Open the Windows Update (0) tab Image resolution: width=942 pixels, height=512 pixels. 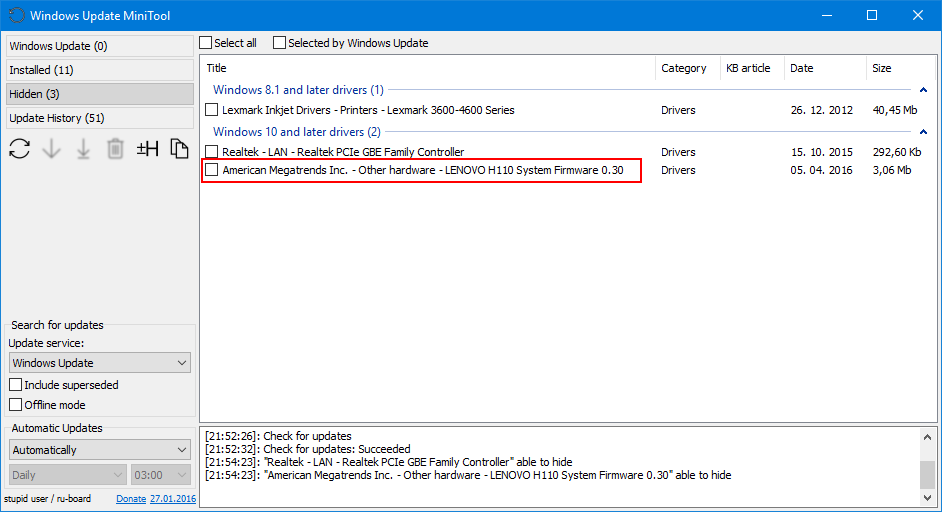[x=100, y=46]
